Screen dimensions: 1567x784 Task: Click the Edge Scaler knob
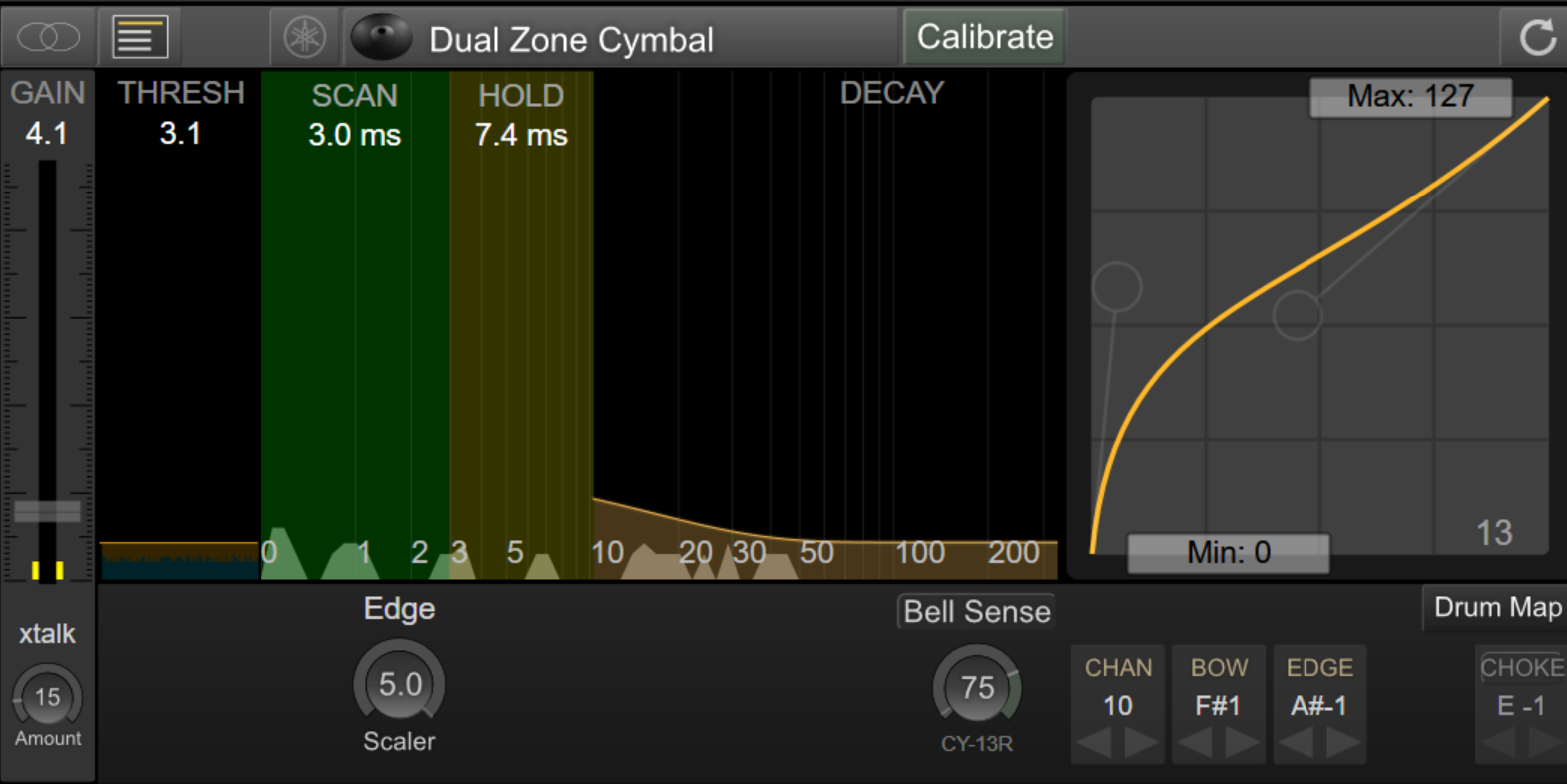pyautogui.click(x=399, y=684)
